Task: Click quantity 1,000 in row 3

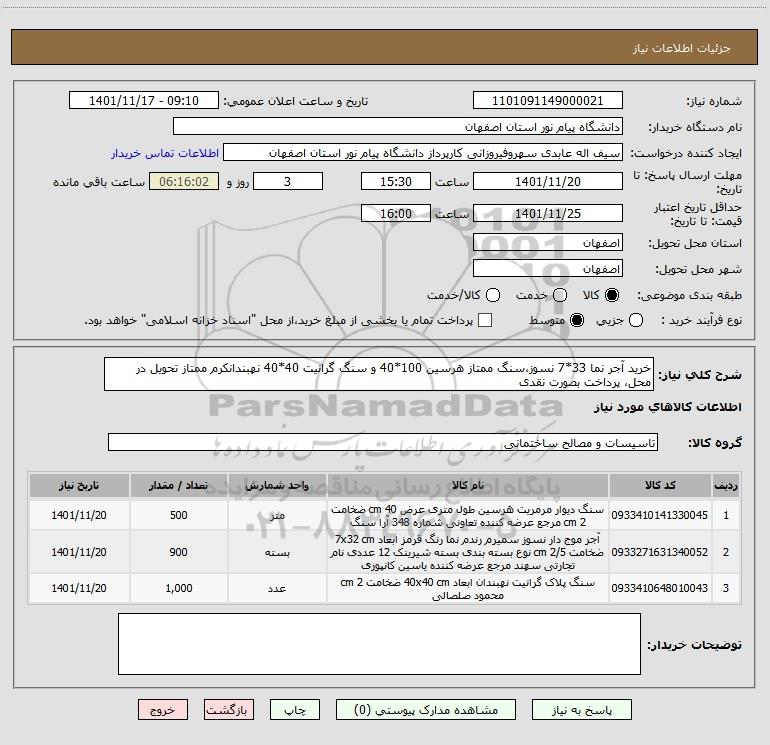Action: point(178,588)
